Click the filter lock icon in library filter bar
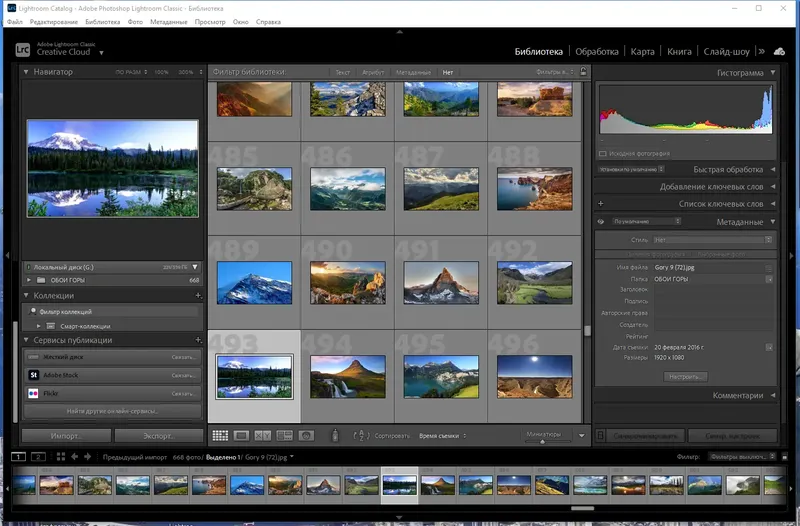The height and width of the screenshot is (526, 800). [x=585, y=72]
